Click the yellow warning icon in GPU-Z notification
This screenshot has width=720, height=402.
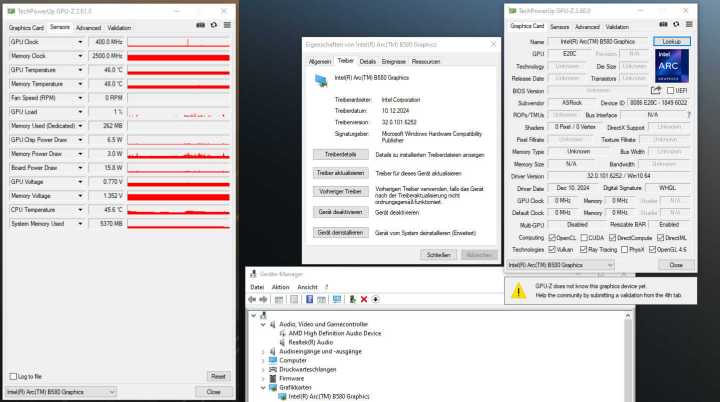click(x=518, y=291)
